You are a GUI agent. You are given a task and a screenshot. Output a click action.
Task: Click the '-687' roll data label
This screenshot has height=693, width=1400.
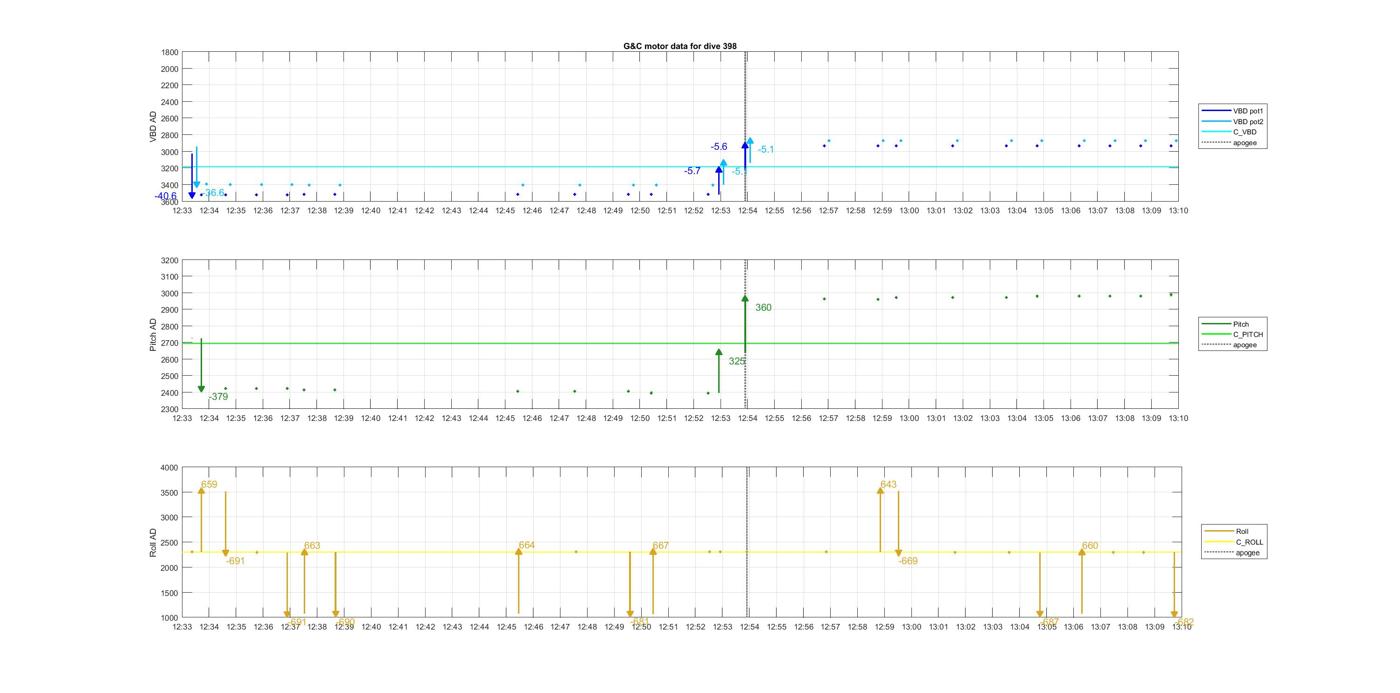[x=1049, y=622]
